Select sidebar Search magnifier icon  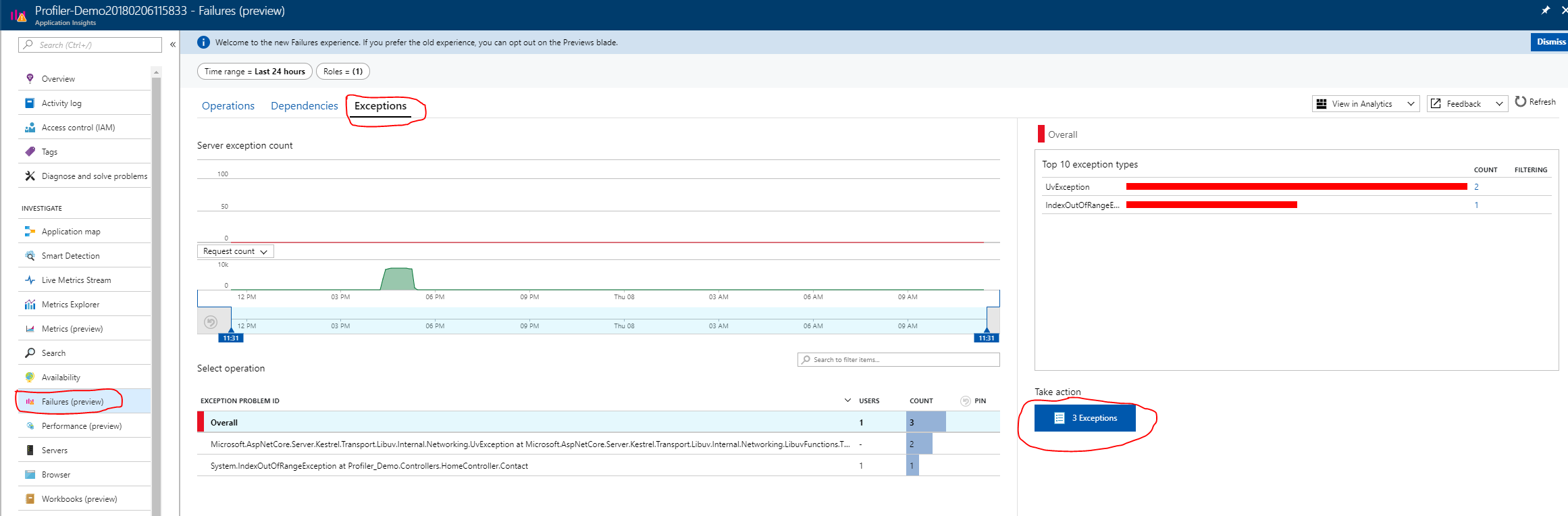pyautogui.click(x=30, y=353)
